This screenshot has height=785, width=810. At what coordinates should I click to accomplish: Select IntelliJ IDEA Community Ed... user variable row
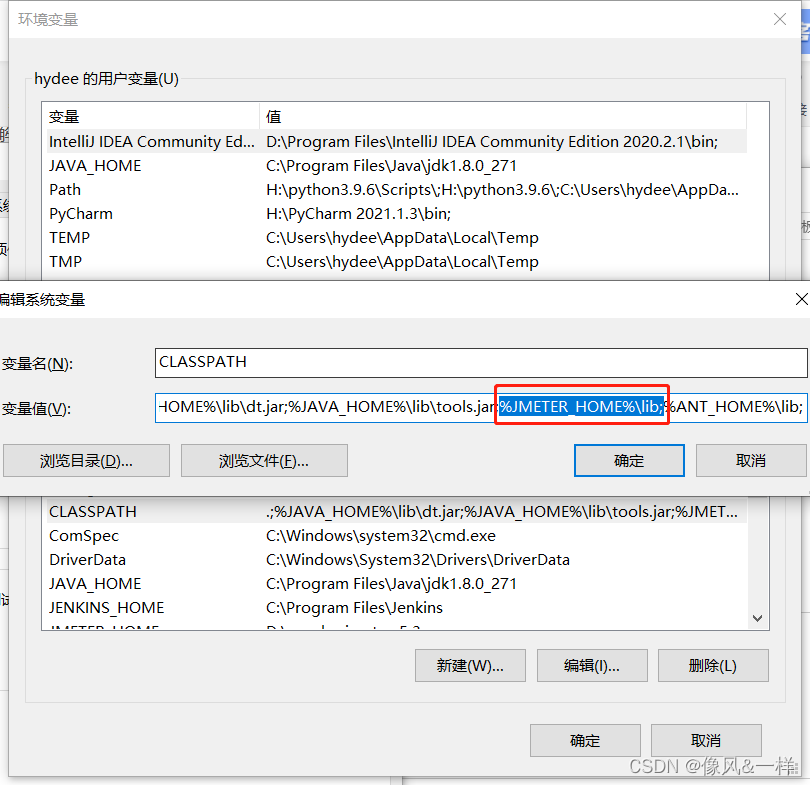point(396,142)
